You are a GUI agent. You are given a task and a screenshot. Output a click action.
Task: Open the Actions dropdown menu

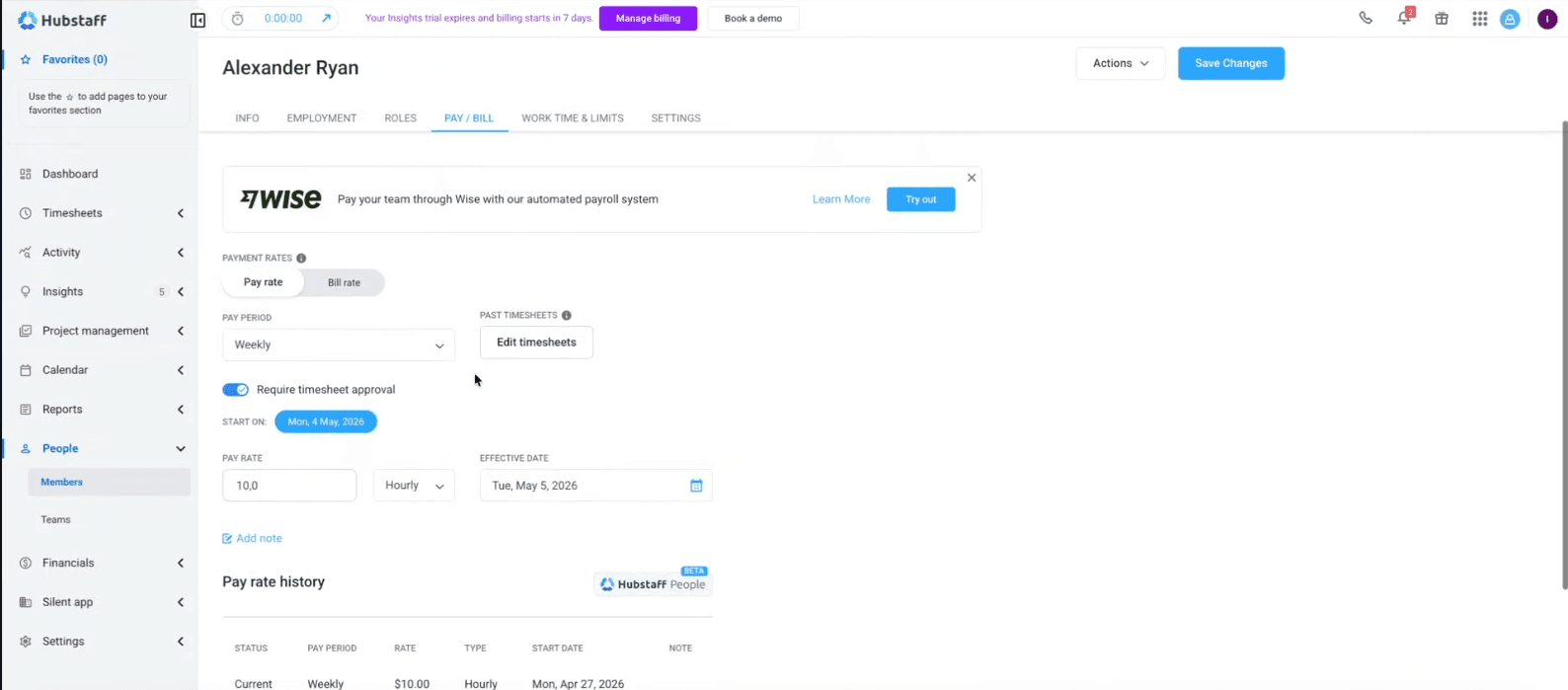click(1121, 63)
